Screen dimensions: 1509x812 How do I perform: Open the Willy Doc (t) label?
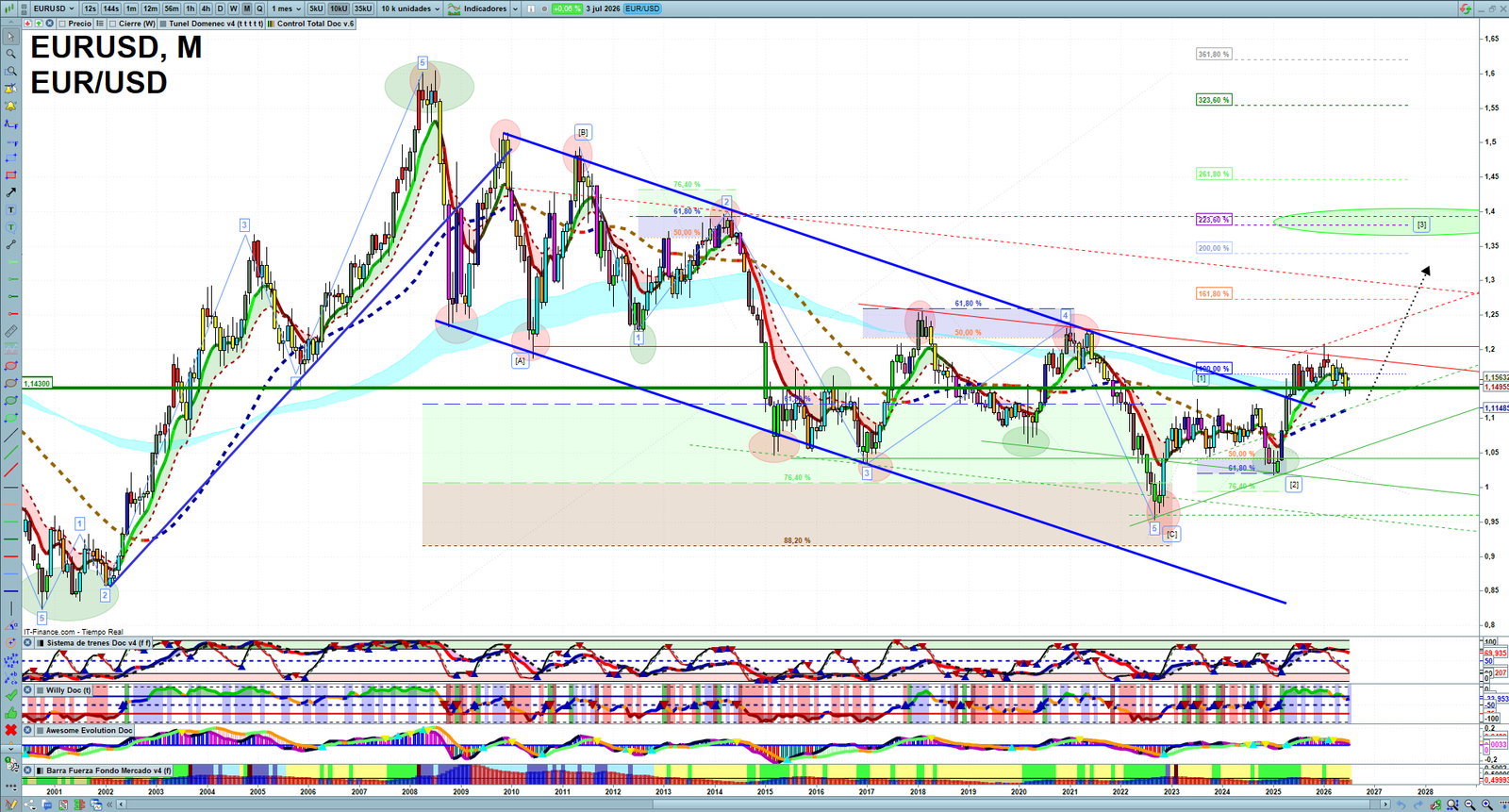(69, 690)
